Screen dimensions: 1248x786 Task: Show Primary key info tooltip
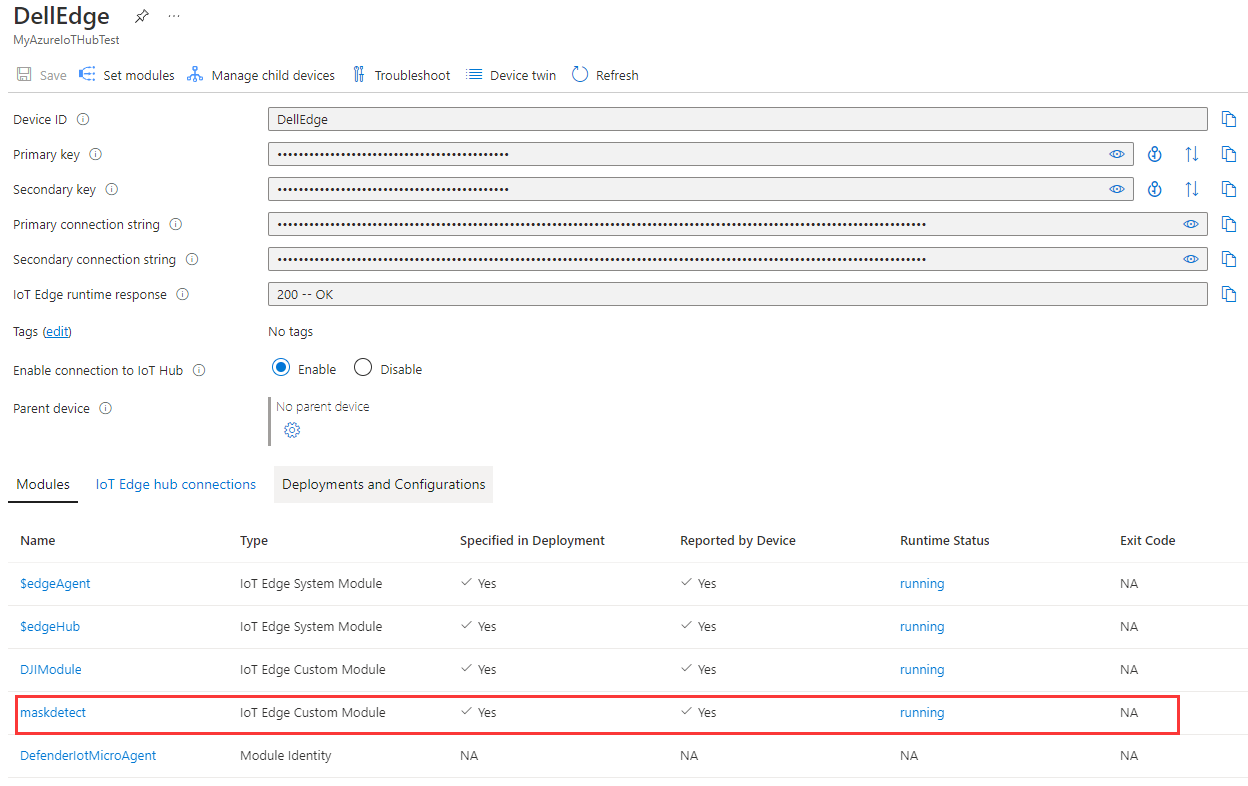coord(96,154)
